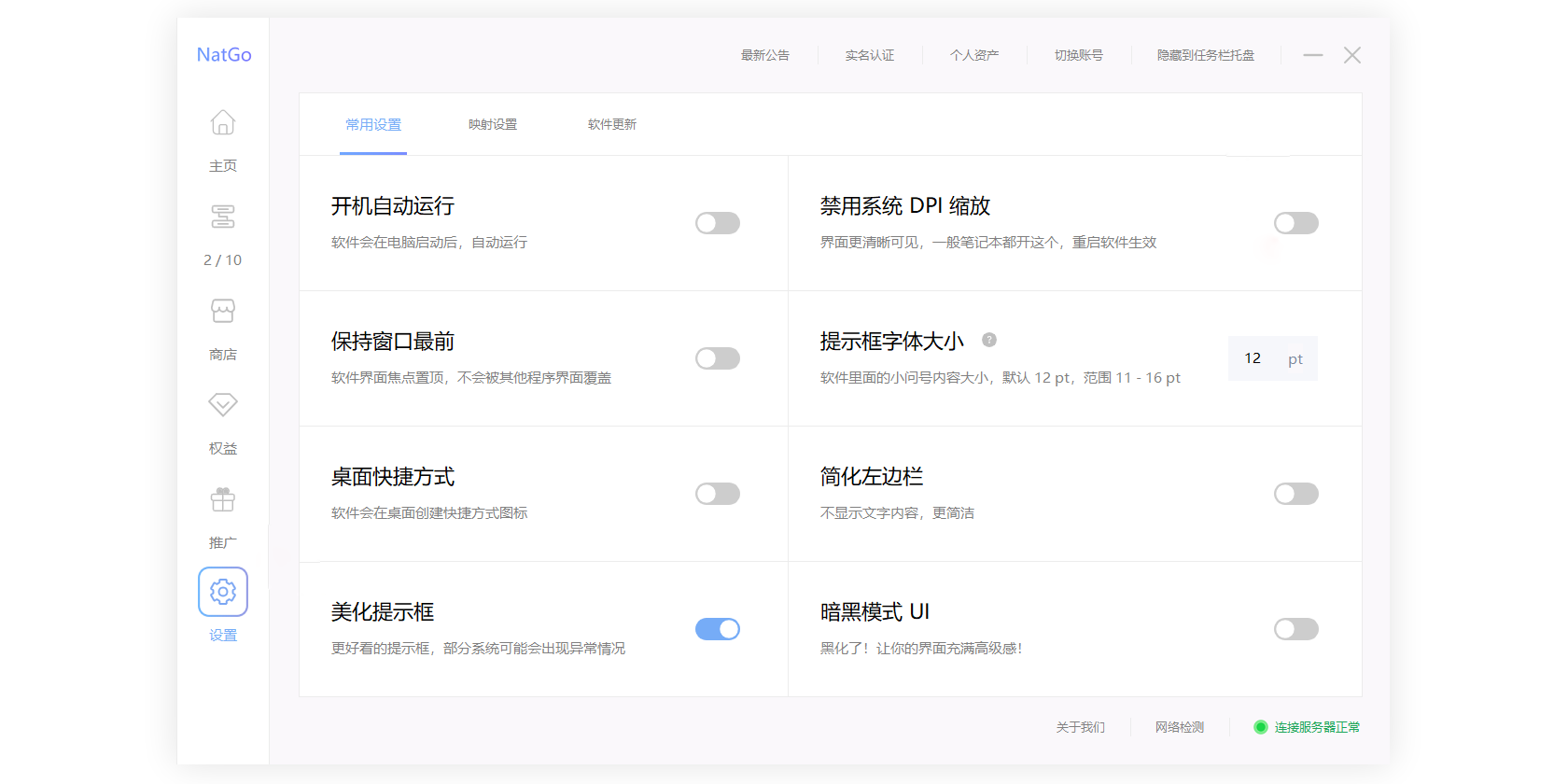Open the Promotion gift icon
This screenshot has width=1568, height=784.
(x=223, y=500)
